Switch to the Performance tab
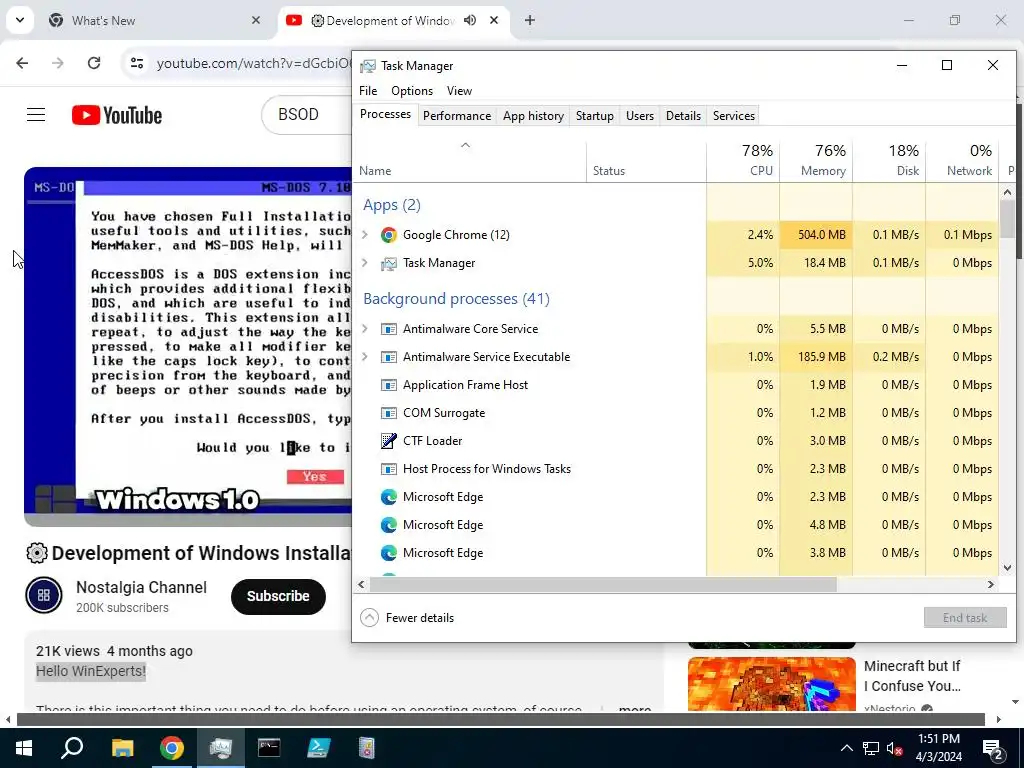Viewport: 1024px width, 768px height. [457, 116]
